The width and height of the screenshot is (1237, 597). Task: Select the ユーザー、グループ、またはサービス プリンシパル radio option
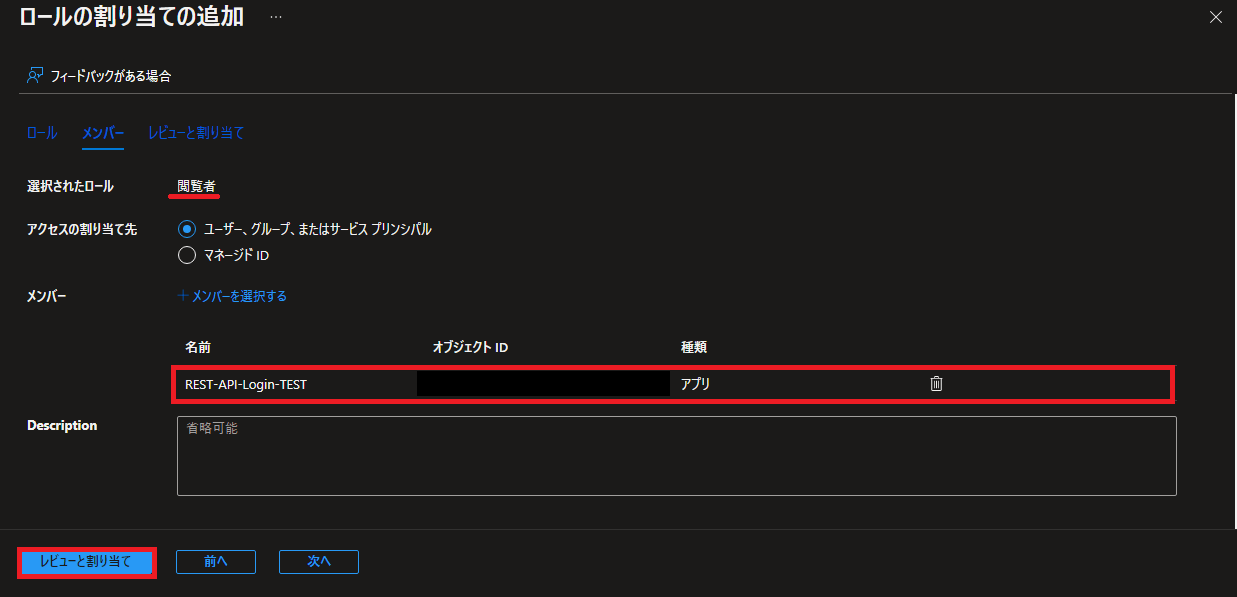click(186, 229)
